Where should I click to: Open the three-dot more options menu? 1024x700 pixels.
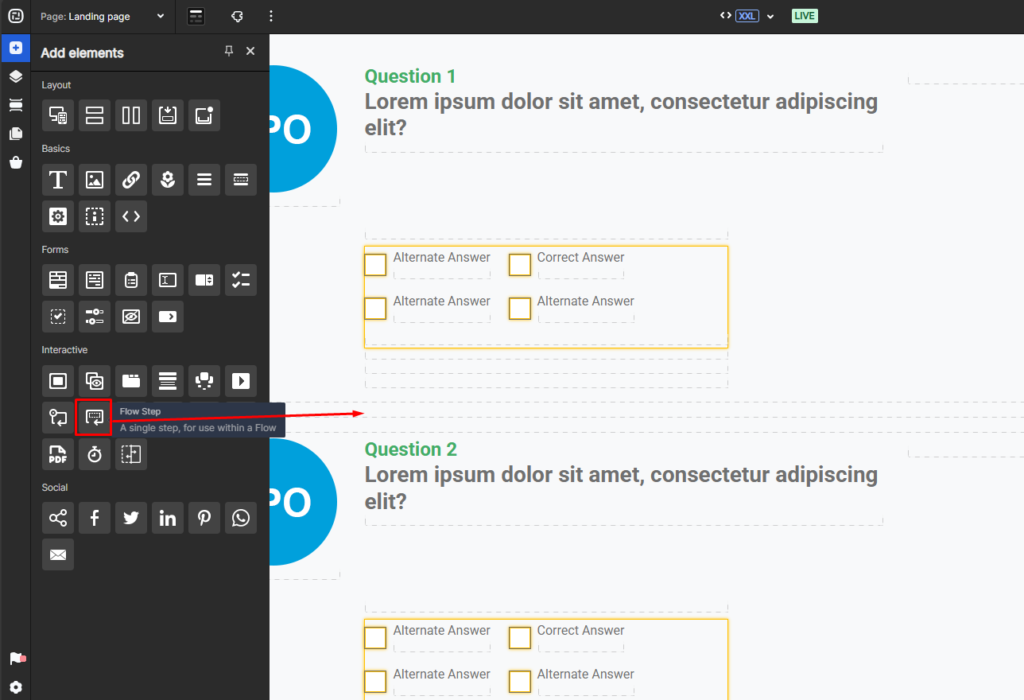[271, 16]
